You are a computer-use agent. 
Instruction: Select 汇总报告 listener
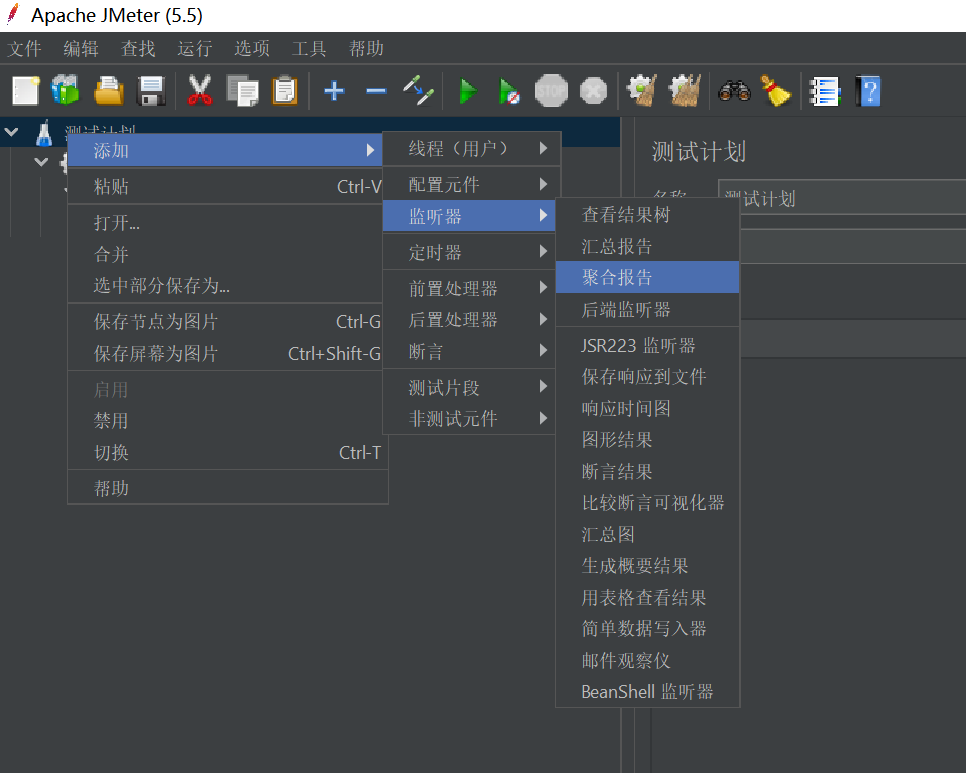(647, 246)
